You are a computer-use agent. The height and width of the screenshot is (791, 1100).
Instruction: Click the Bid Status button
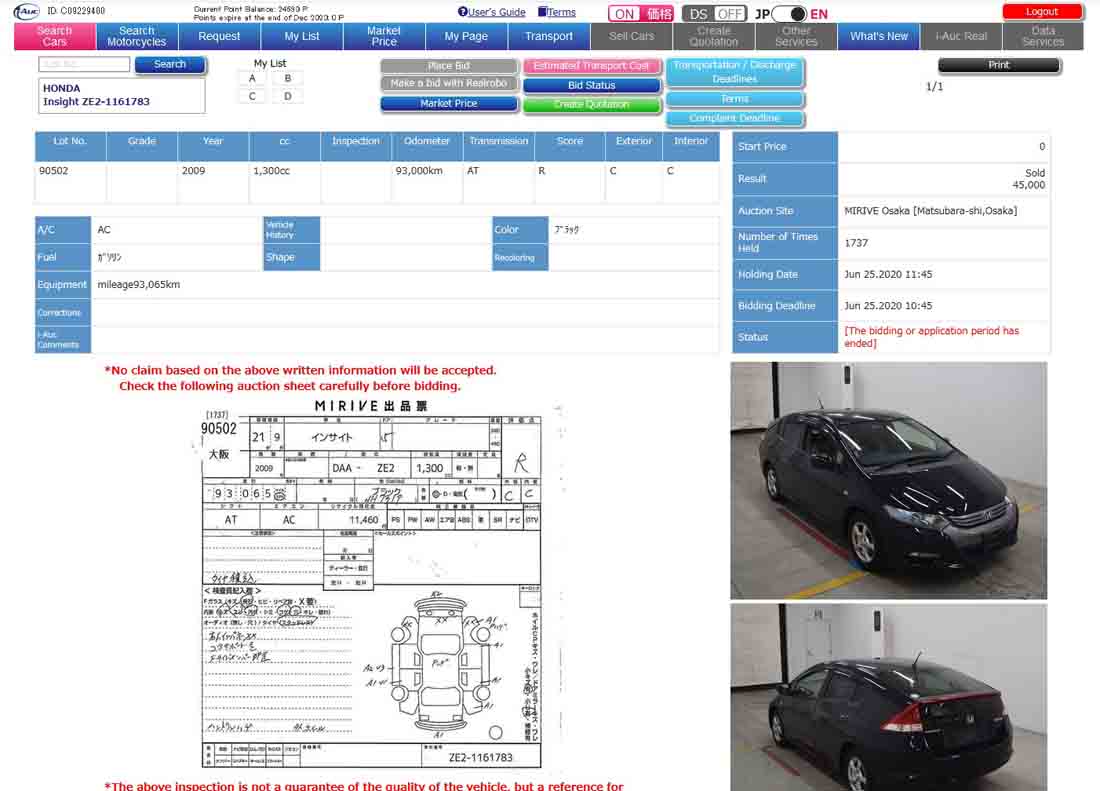591,85
